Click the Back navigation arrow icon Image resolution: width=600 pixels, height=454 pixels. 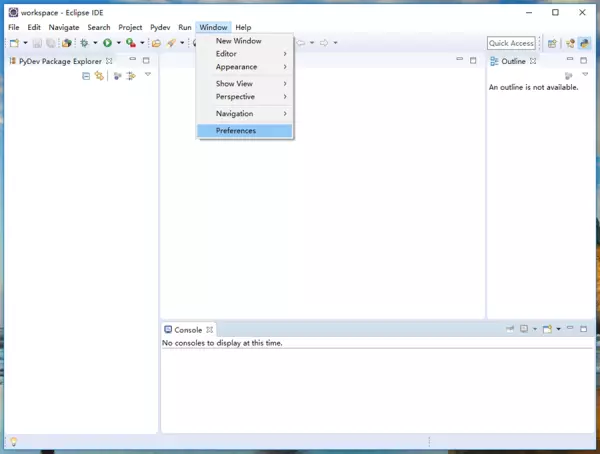click(301, 42)
